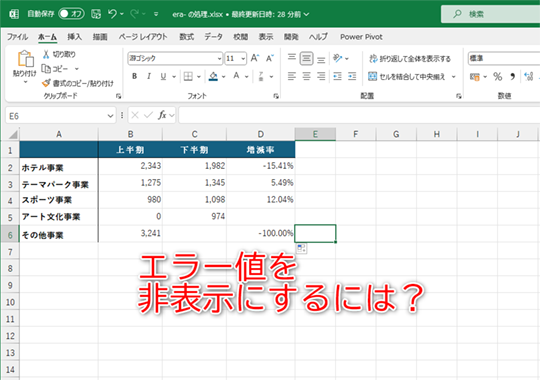
Task: Open the Font dialog launcher
Action: pyautogui.click(x=276, y=96)
